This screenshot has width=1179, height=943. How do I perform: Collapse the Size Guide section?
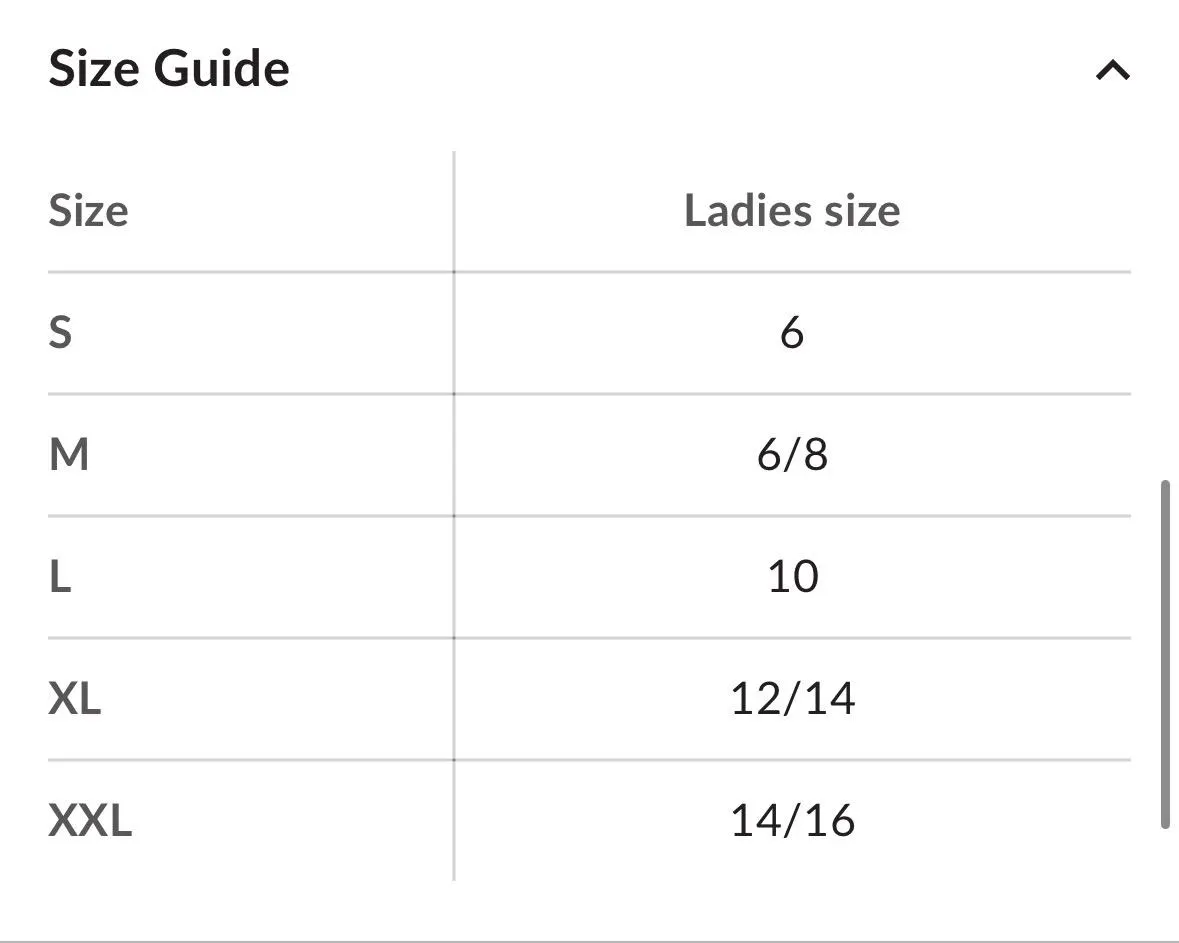pyautogui.click(x=1113, y=69)
